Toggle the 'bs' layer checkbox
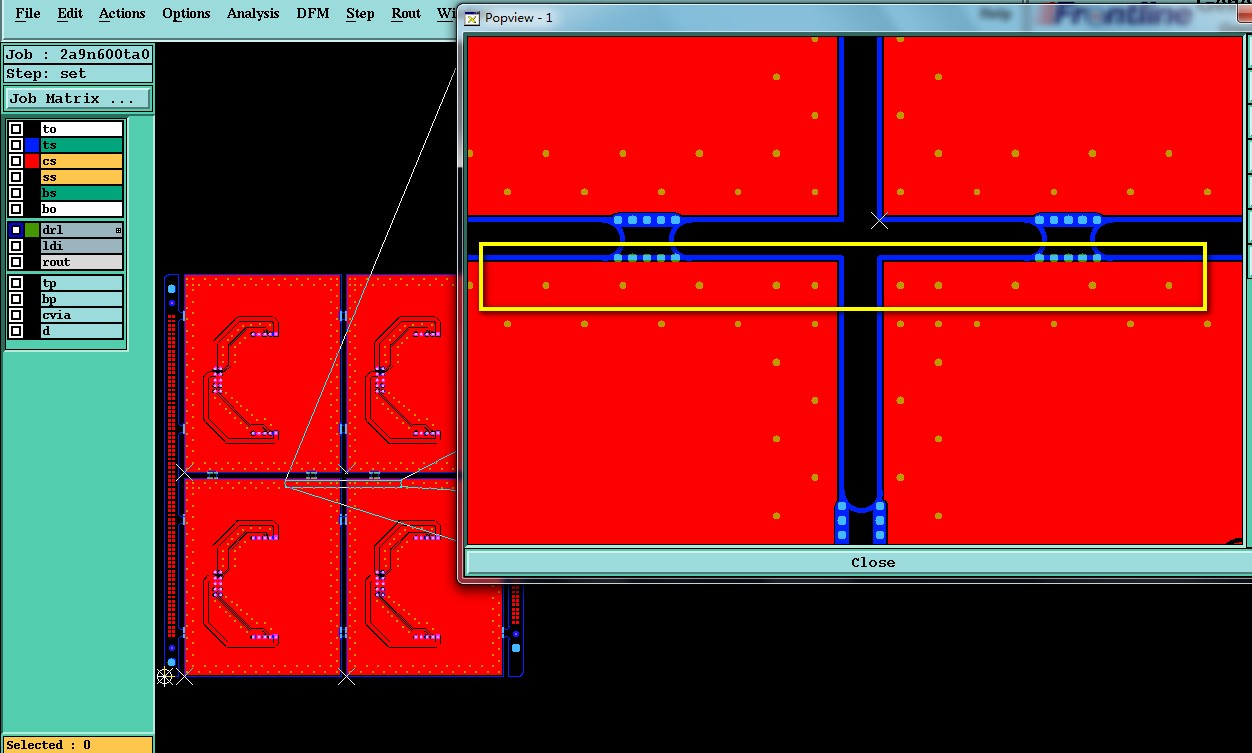 point(16,193)
